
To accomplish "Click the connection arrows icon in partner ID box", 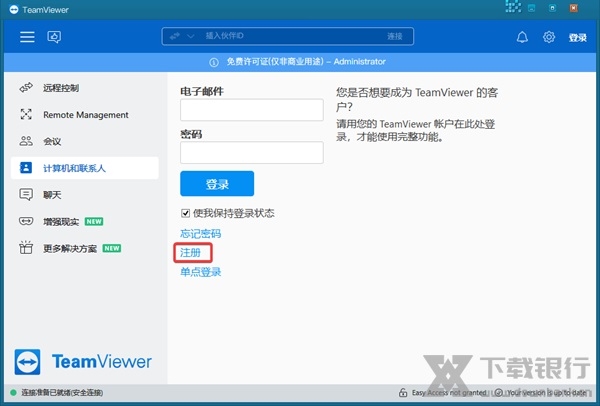I will click(x=174, y=36).
